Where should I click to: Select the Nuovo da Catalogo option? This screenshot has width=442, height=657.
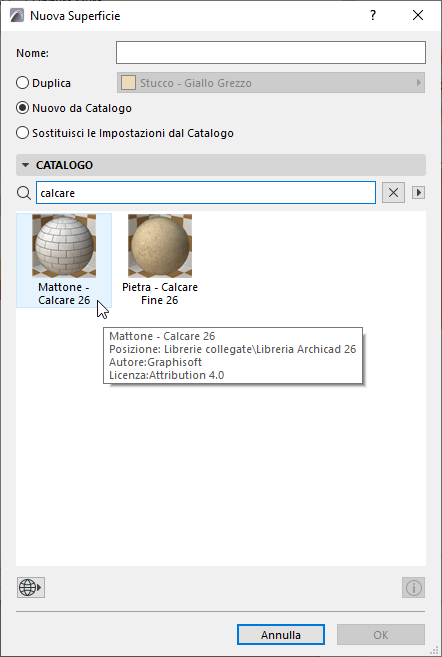coord(22,108)
